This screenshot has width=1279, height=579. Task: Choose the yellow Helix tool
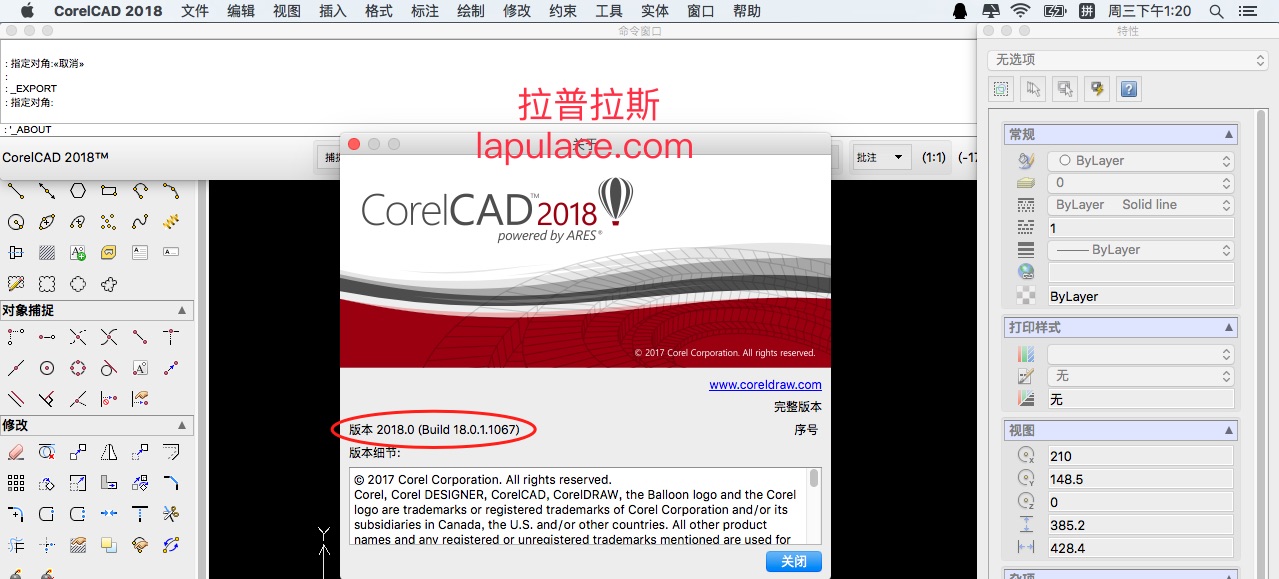(171, 221)
